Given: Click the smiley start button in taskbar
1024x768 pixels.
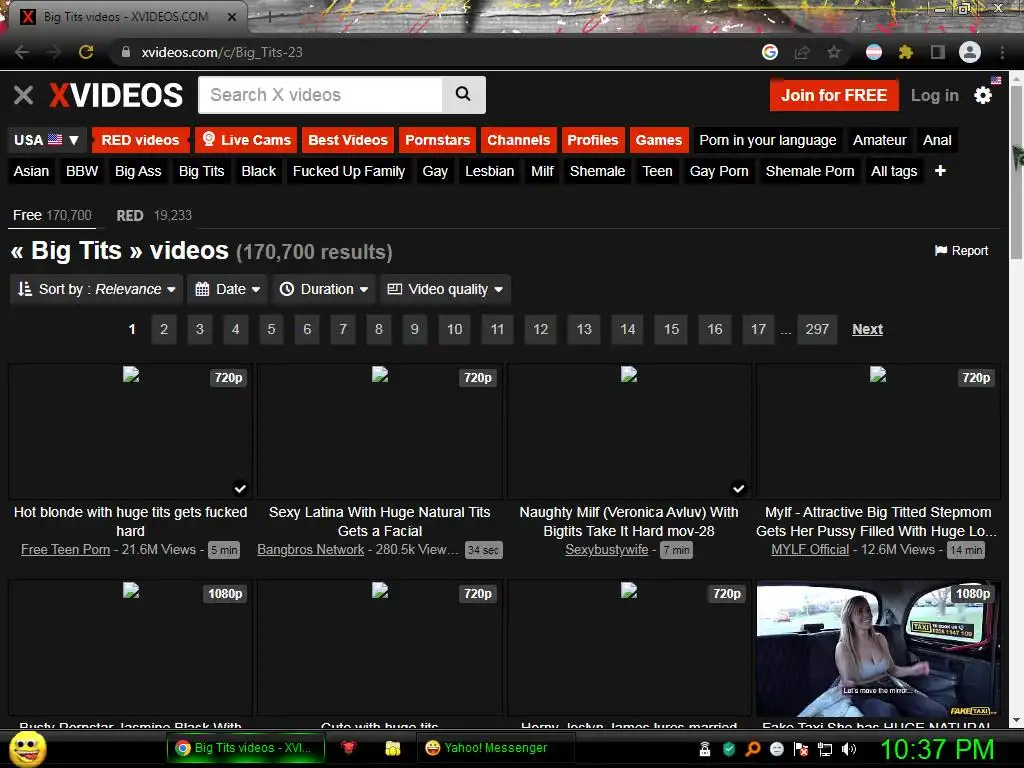Looking at the screenshot, I should pyautogui.click(x=27, y=748).
